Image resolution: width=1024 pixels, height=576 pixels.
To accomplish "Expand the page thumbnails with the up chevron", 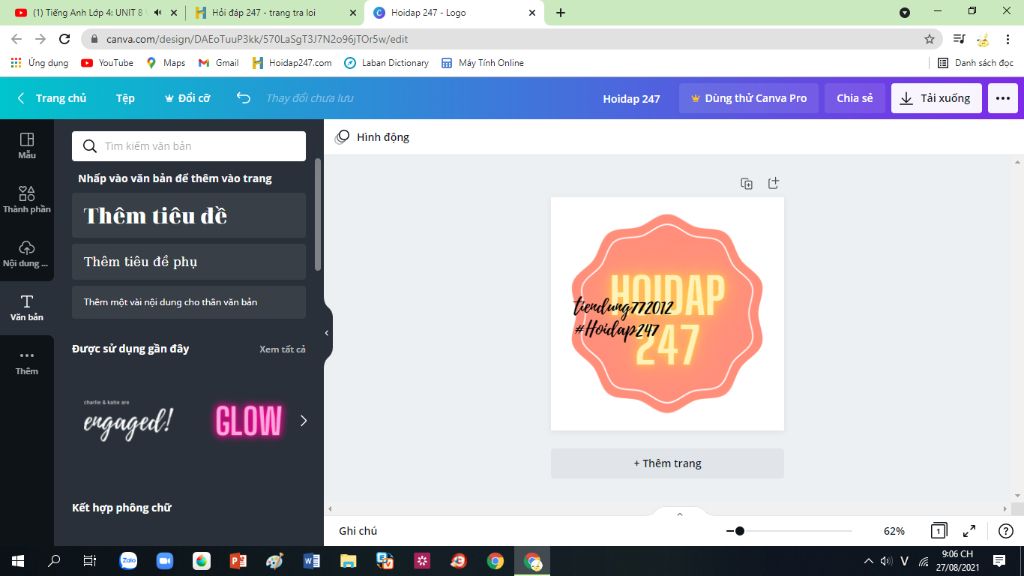I will click(x=680, y=515).
